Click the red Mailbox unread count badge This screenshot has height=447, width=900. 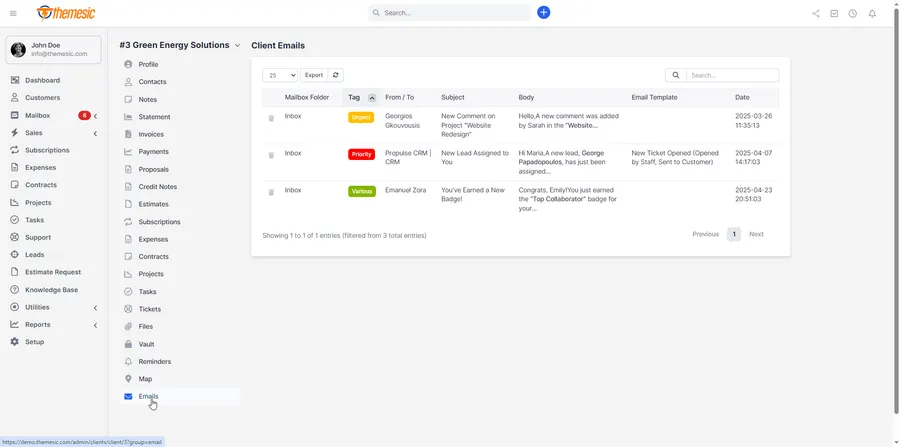[84, 115]
